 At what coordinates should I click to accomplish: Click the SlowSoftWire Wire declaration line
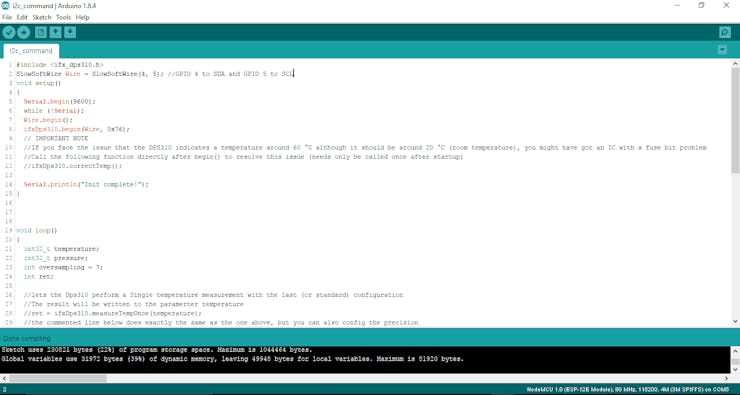[155, 74]
